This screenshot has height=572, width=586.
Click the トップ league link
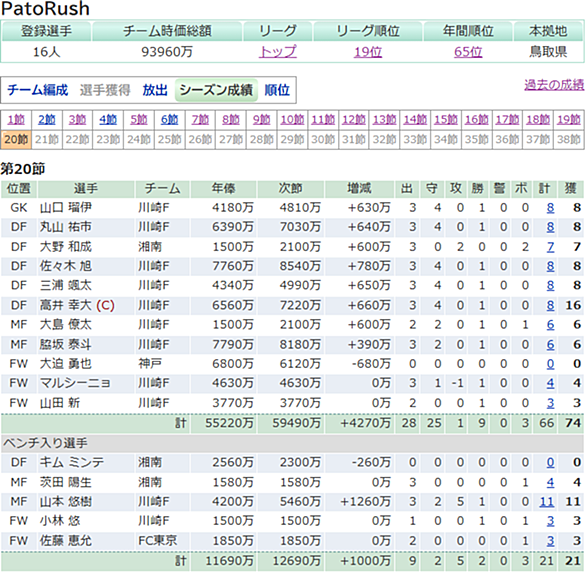coord(278,52)
